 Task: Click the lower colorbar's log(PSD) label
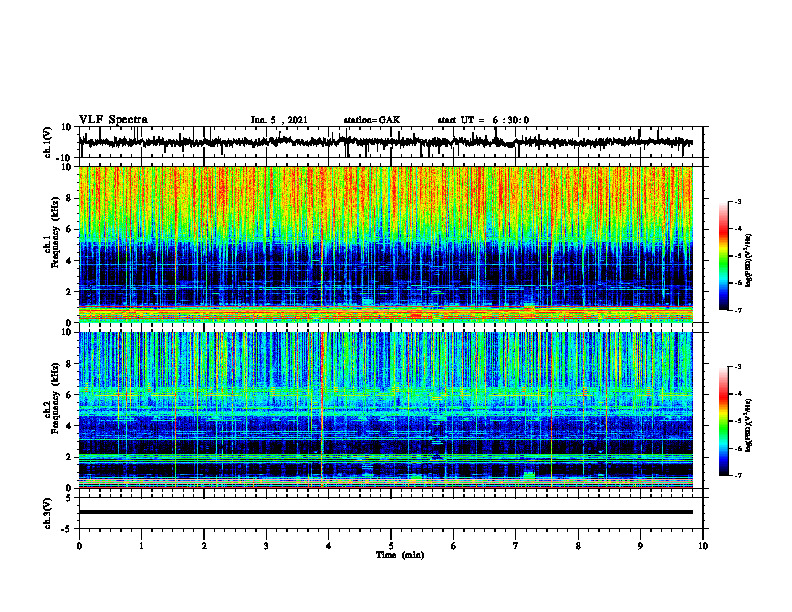(749, 425)
